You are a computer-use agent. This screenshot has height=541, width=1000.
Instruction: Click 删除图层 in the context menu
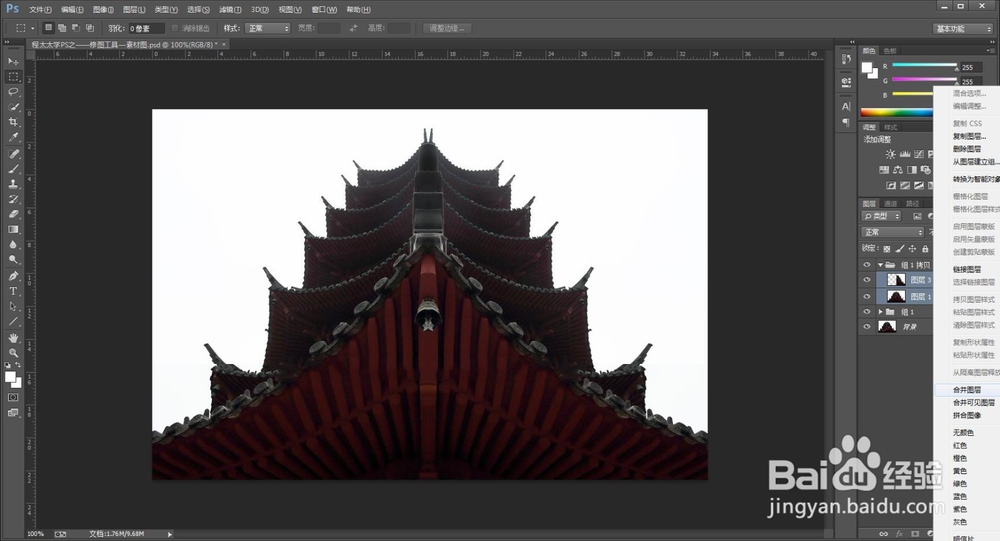(x=968, y=148)
